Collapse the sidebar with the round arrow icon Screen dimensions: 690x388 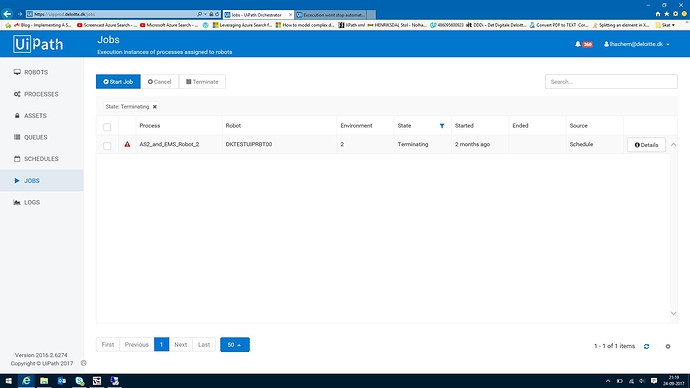(83, 363)
